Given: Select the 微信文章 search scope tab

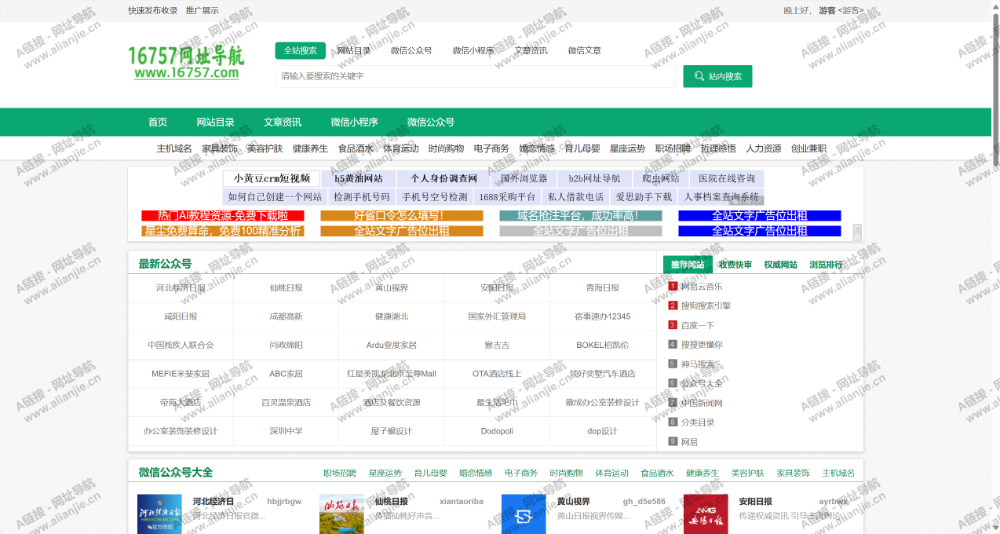Looking at the screenshot, I should pyautogui.click(x=584, y=50).
